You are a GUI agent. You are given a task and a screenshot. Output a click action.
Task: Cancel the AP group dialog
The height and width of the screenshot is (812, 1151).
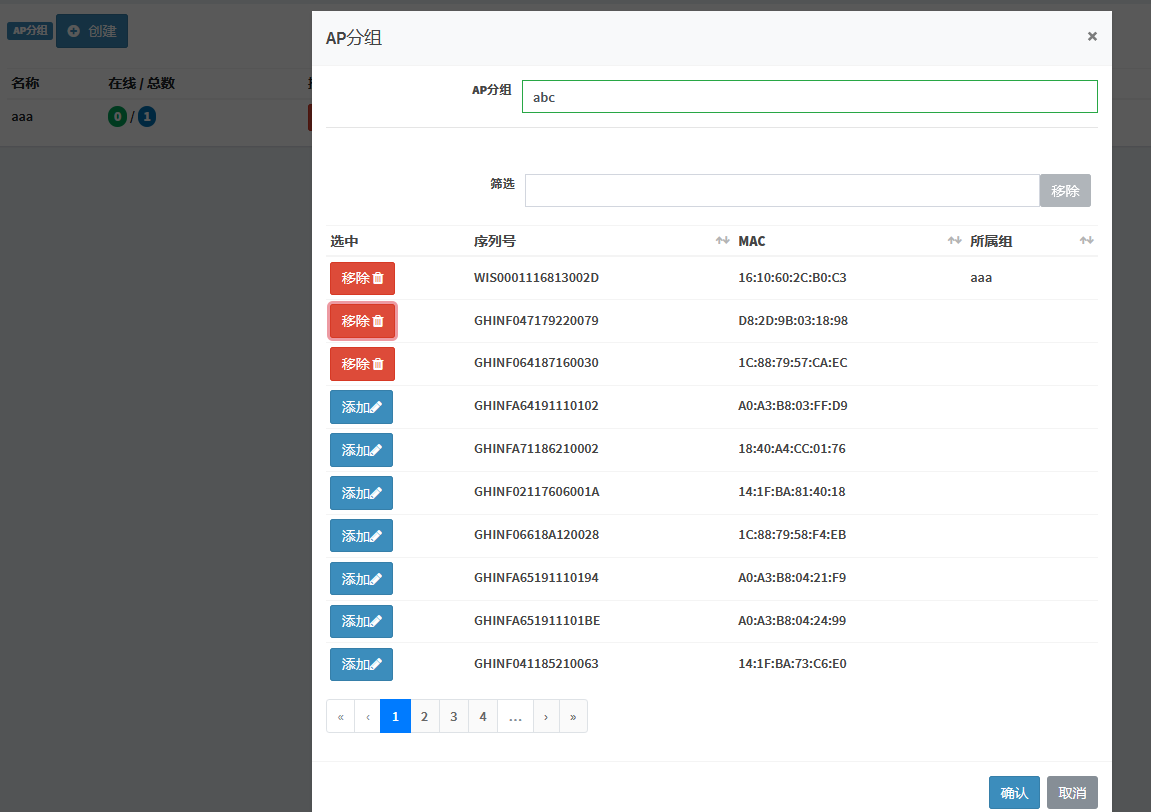click(1072, 793)
